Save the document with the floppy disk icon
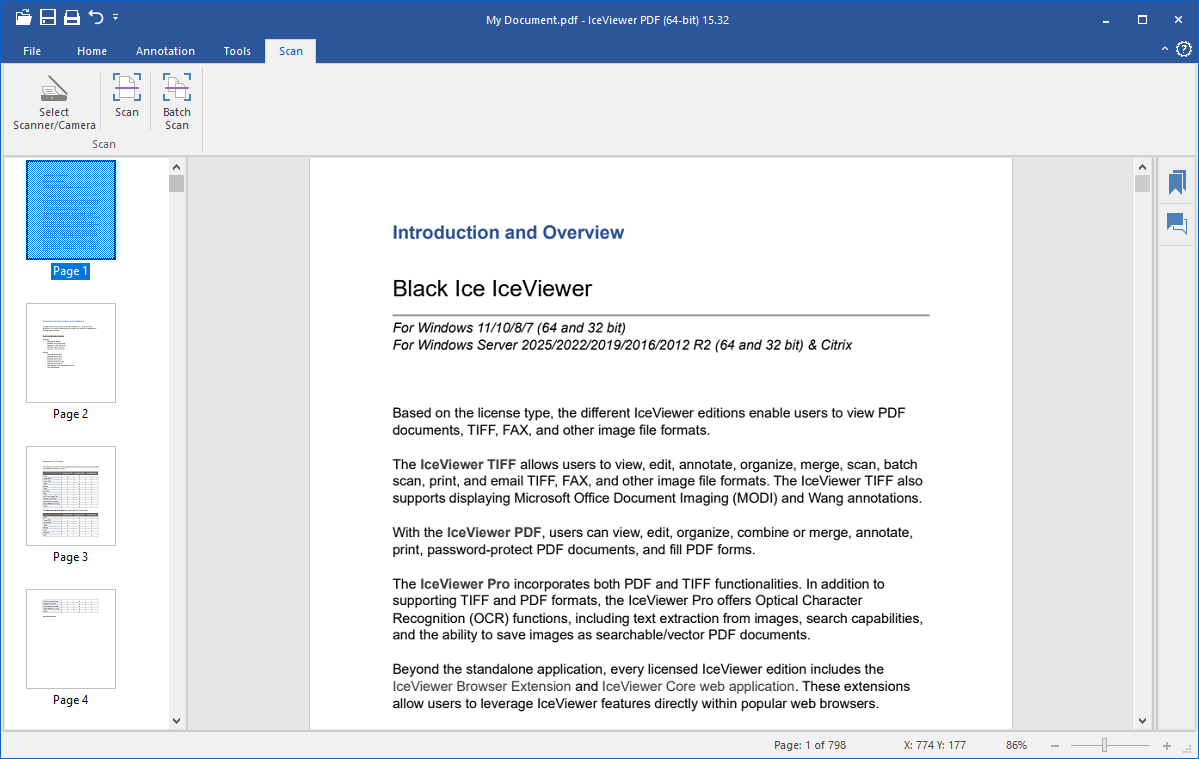 click(47, 17)
